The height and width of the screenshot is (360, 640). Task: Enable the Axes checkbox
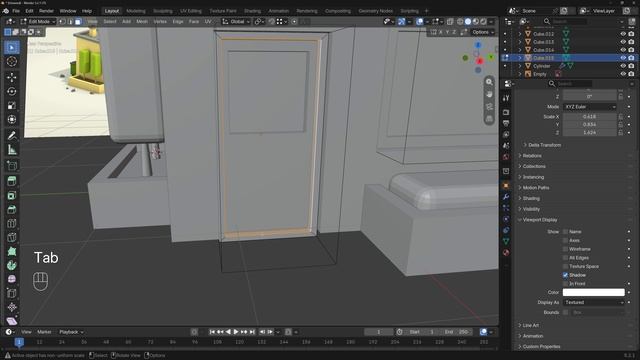565,240
